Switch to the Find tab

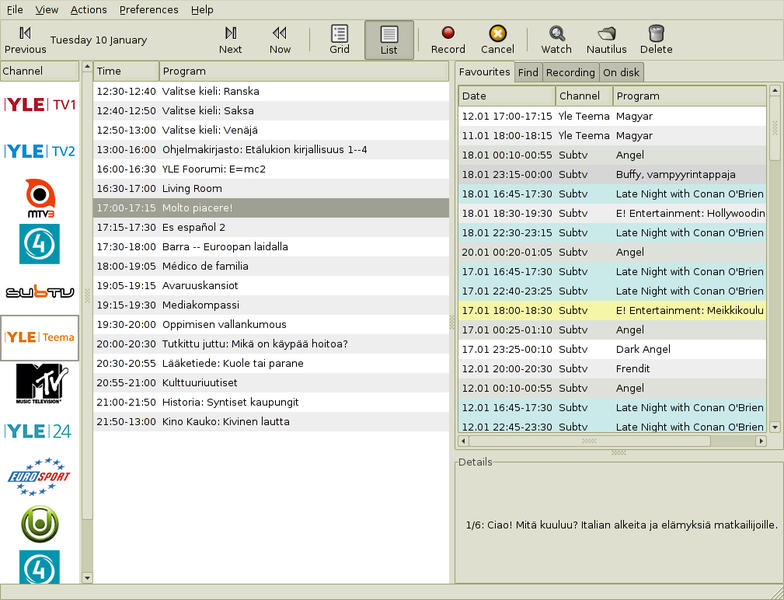(528, 72)
